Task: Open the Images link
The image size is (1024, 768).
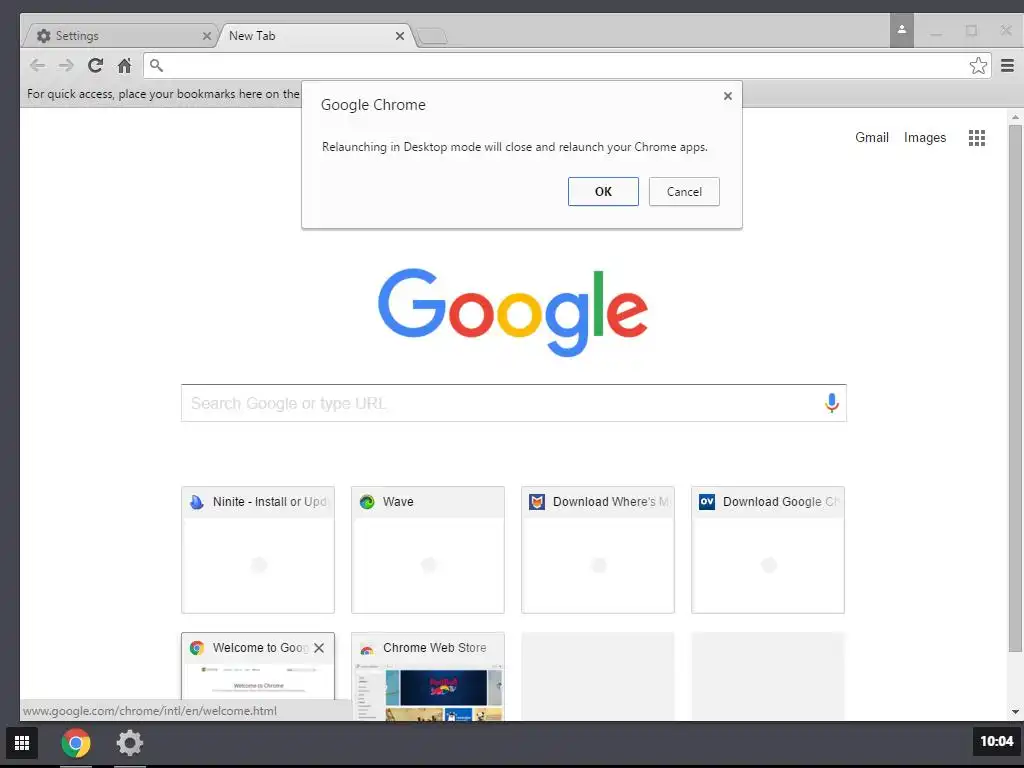Action: [x=925, y=137]
